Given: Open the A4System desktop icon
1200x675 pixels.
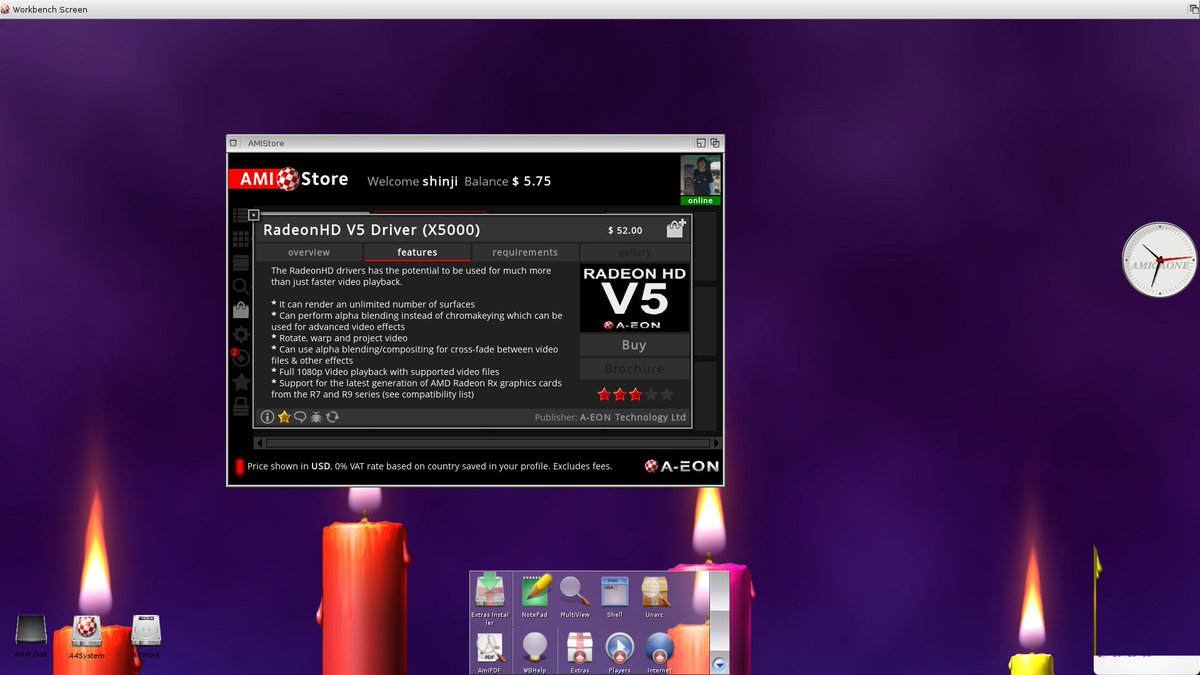Looking at the screenshot, I should (x=86, y=636).
